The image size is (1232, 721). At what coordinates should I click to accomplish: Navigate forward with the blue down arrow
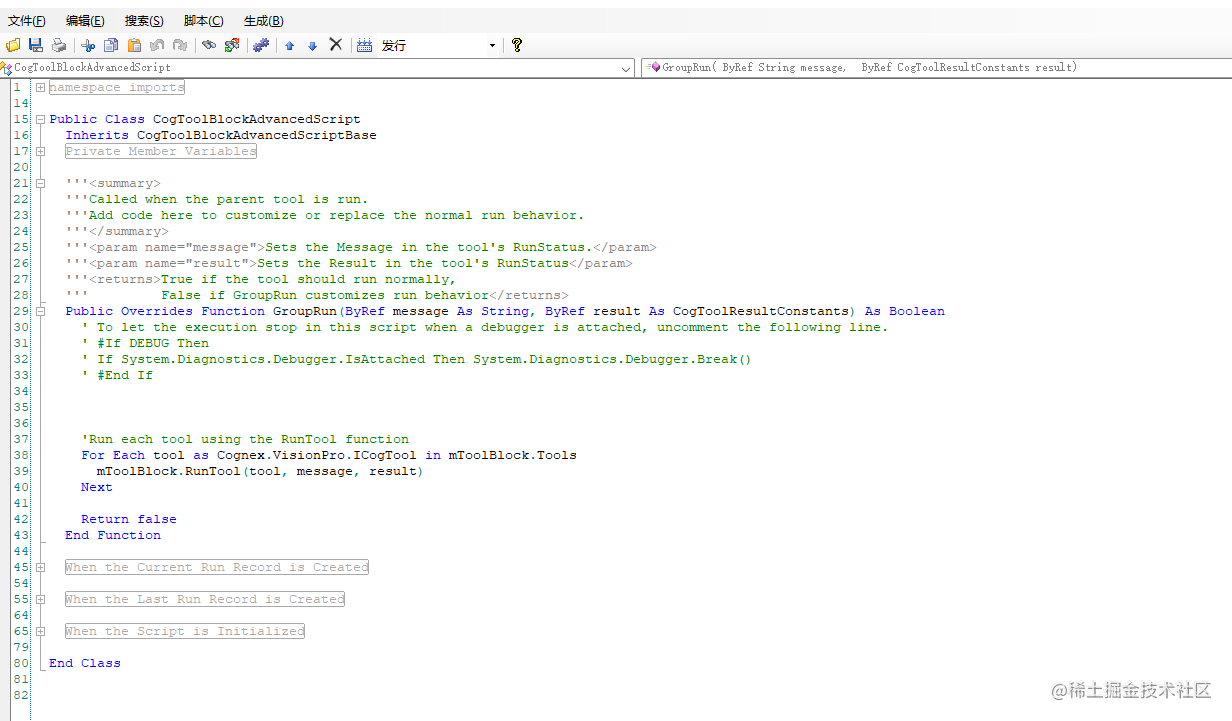[x=312, y=44]
